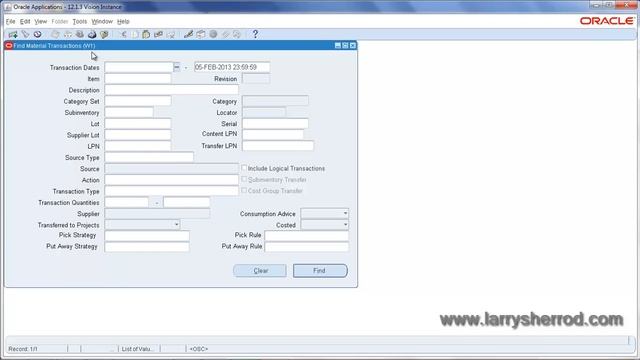The width and height of the screenshot is (640, 360).
Task: Click the Description input field
Action: tap(171, 90)
